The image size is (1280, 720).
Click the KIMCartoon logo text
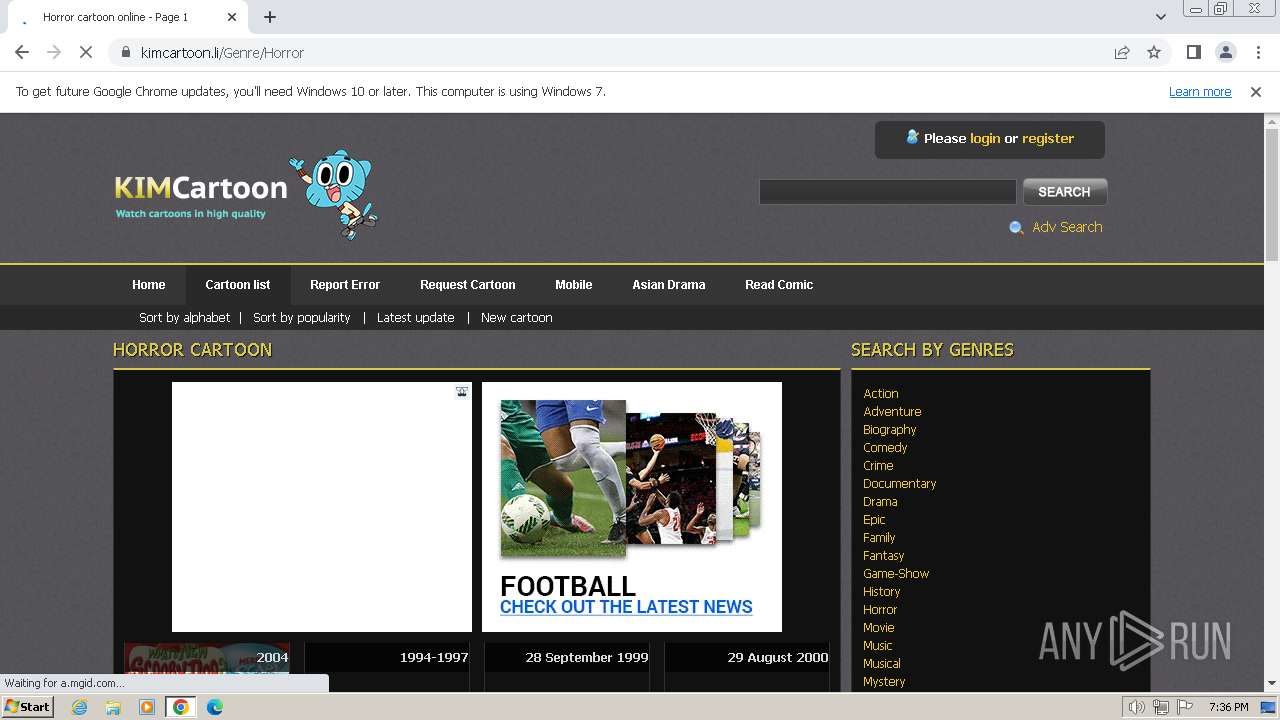click(x=201, y=187)
